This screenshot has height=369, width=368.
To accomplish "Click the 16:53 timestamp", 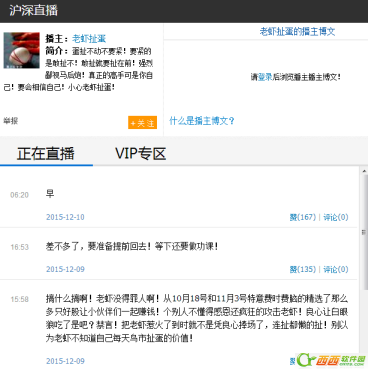I will 20,247.
